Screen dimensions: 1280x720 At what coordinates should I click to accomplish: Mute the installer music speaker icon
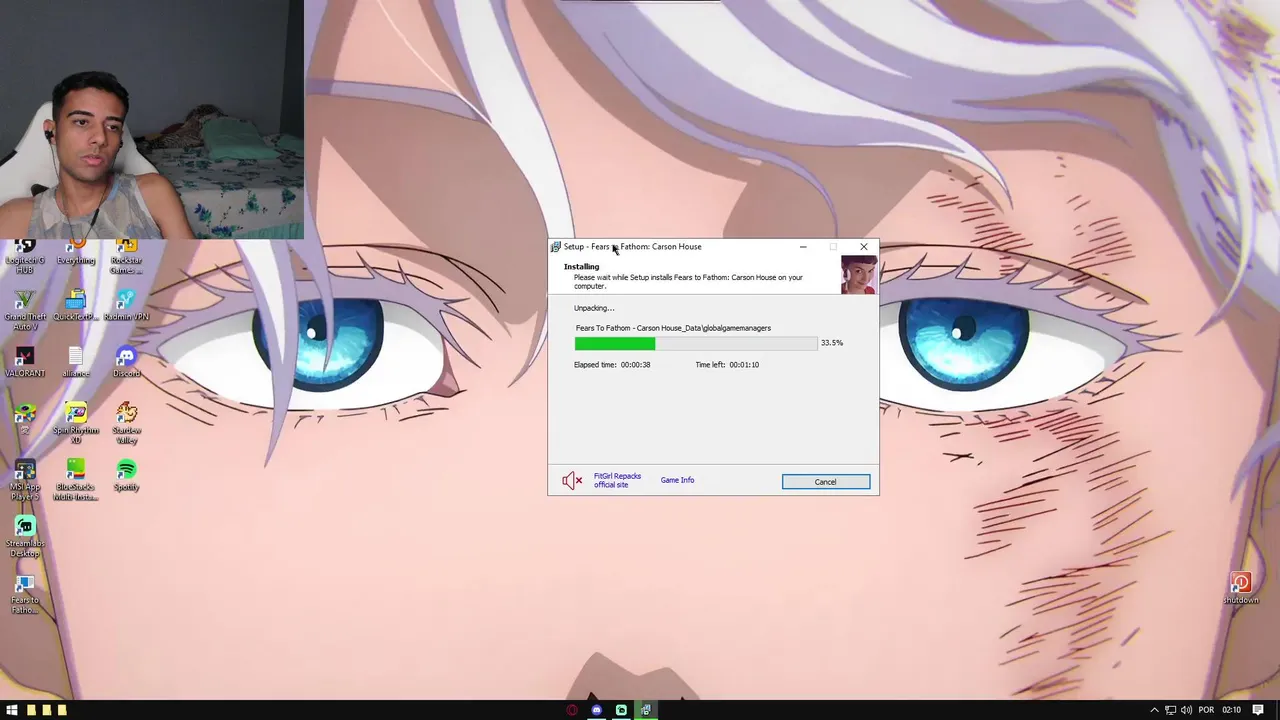click(x=571, y=481)
